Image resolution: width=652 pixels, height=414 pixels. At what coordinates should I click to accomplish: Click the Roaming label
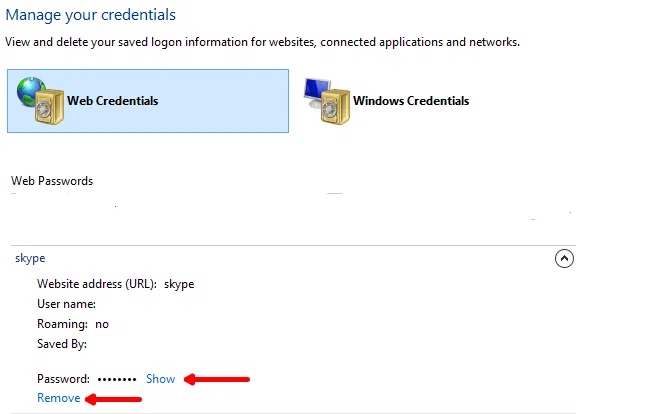pos(62,324)
